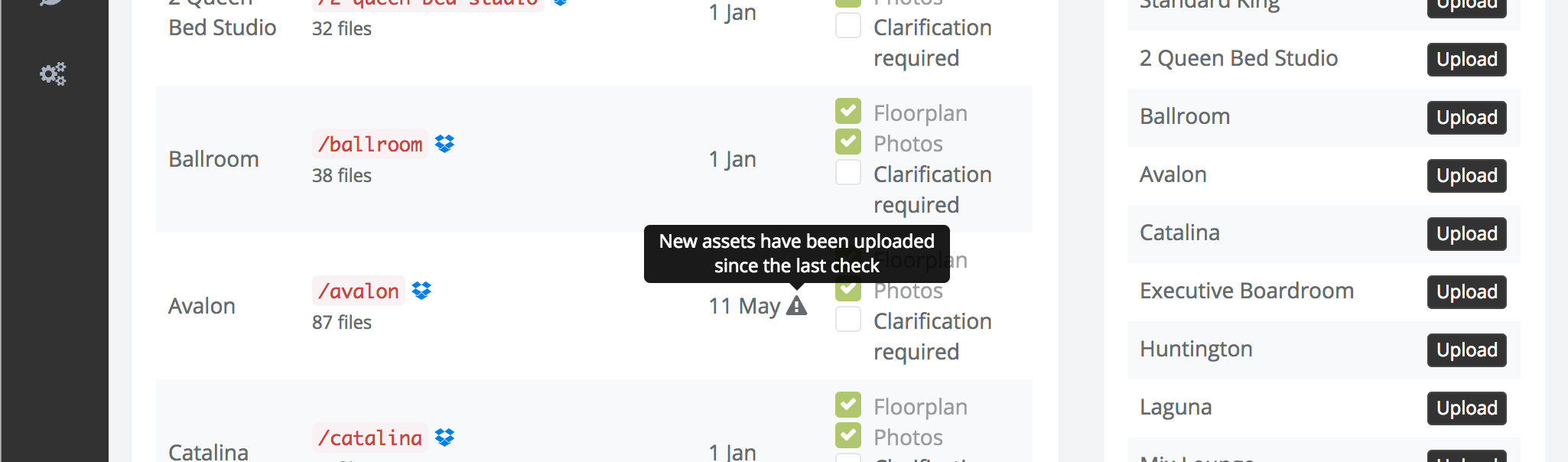Open the /avalon folder link
Viewport: 1568px width, 462px height.
click(359, 291)
